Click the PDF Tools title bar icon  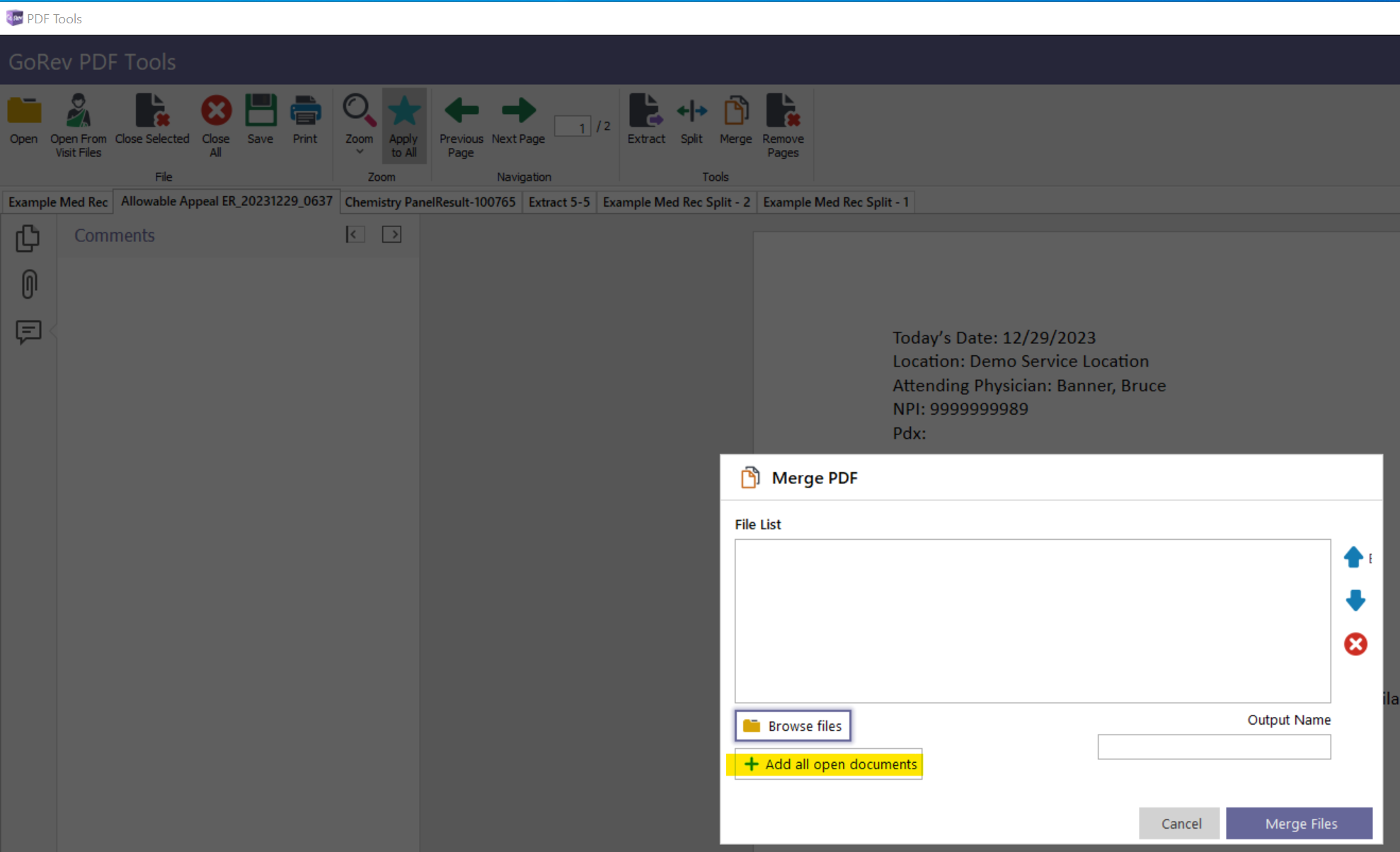click(x=14, y=18)
